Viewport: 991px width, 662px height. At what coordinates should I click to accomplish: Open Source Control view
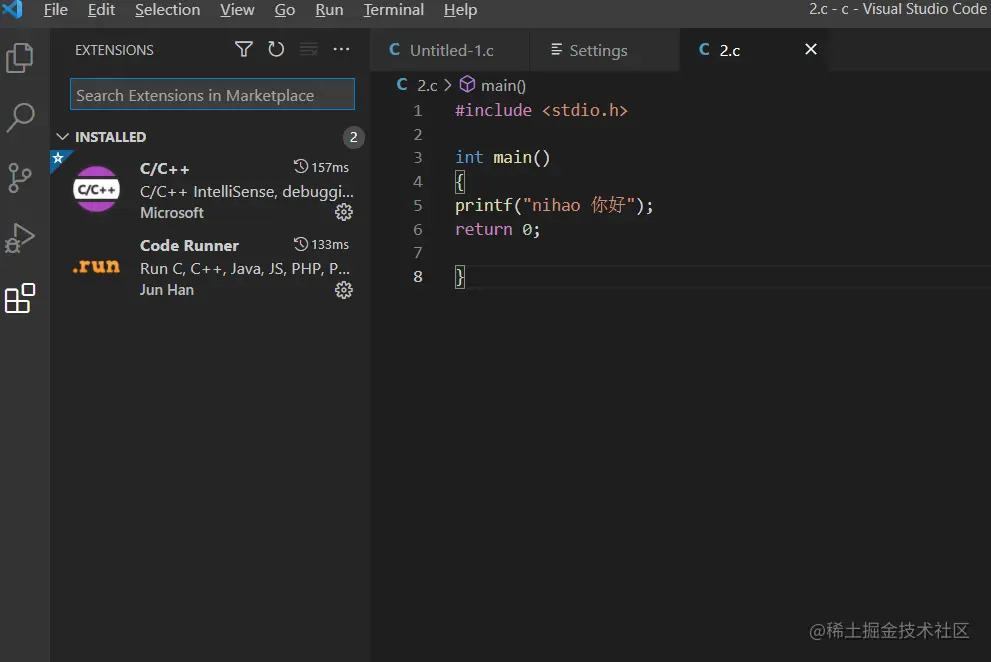(20, 178)
